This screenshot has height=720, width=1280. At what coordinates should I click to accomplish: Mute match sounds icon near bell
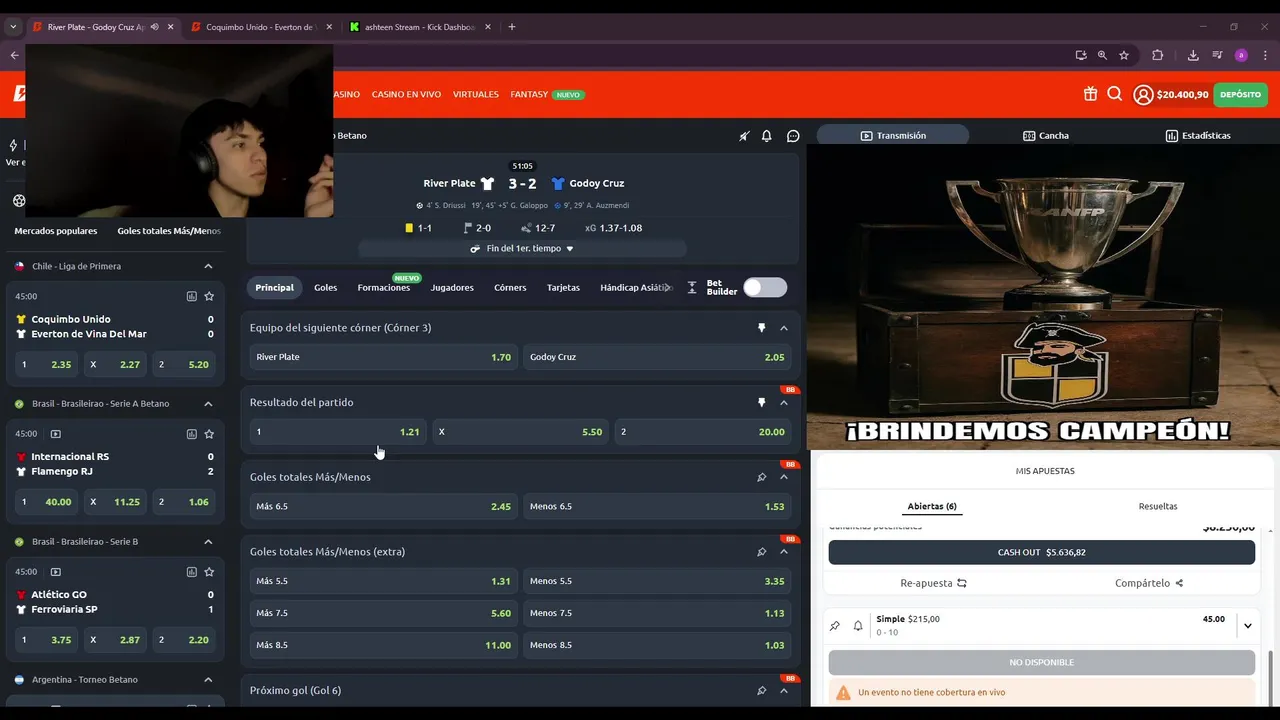coord(744,136)
